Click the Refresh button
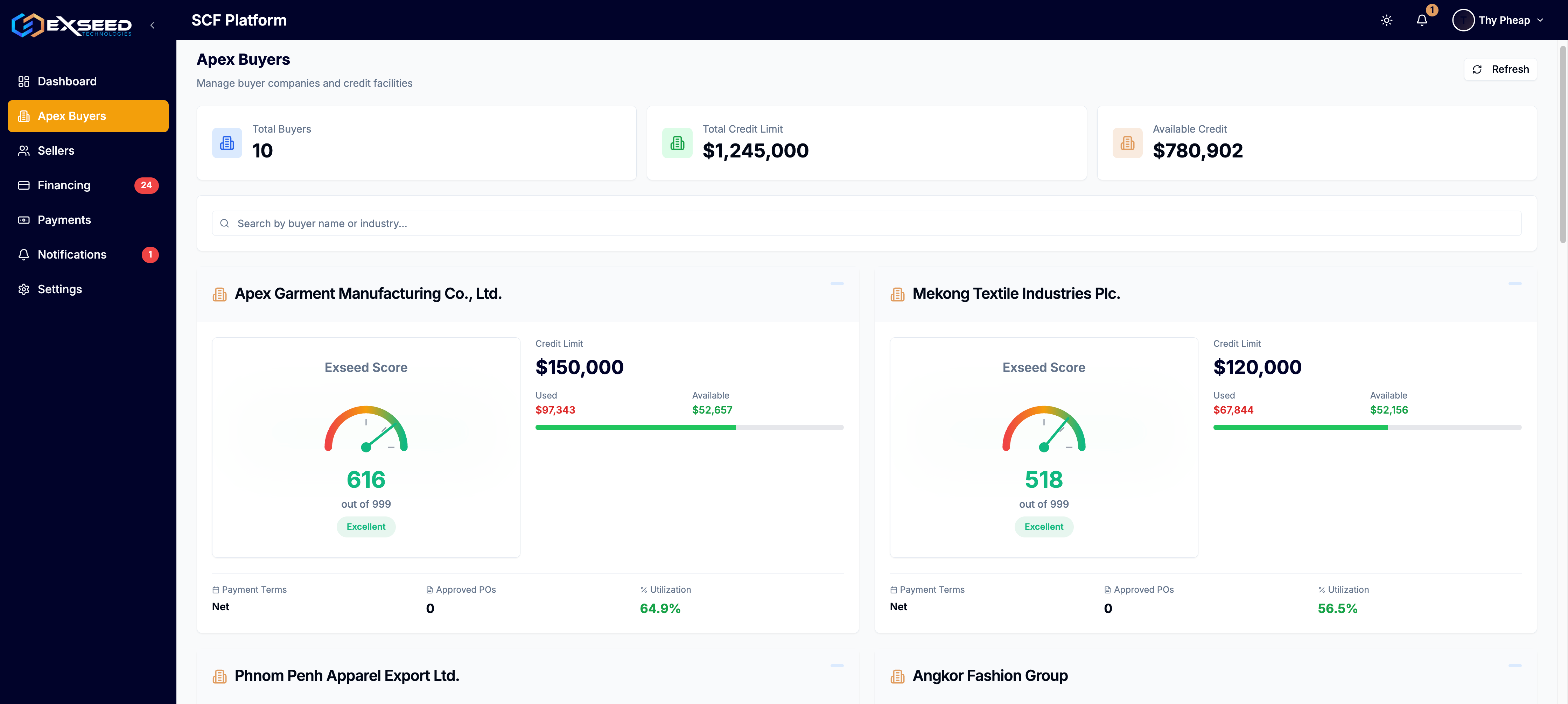 click(1500, 69)
